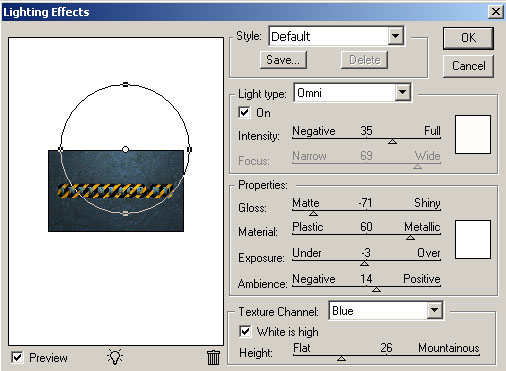Click the Intensity slider thumb
This screenshot has height=371, width=506.
coord(393,142)
